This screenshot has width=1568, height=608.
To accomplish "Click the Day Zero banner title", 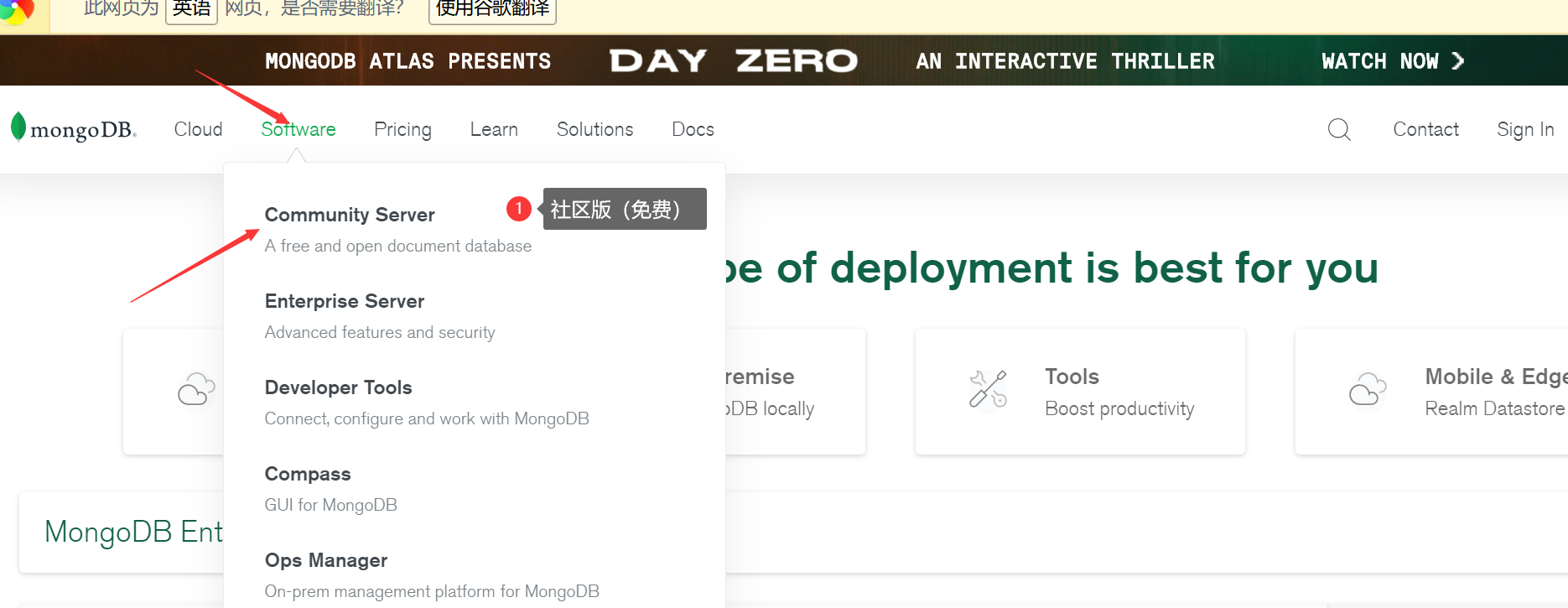I will 734,61.
